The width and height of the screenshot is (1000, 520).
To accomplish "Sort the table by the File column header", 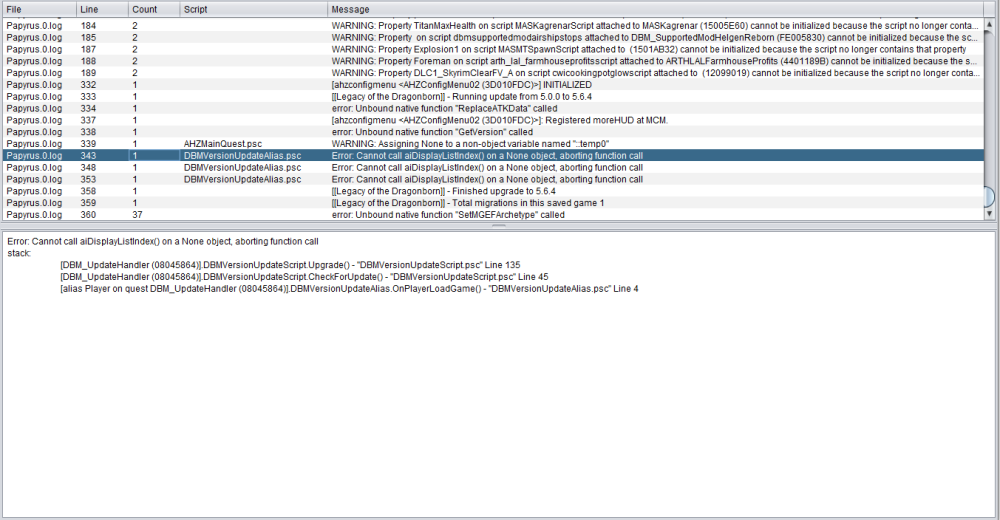I will point(39,10).
